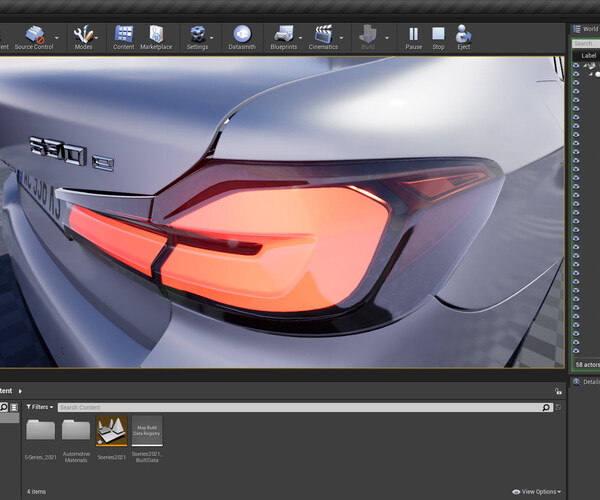Click the save search icon beside Search Content
This screenshot has height=500, width=600.
[558, 407]
